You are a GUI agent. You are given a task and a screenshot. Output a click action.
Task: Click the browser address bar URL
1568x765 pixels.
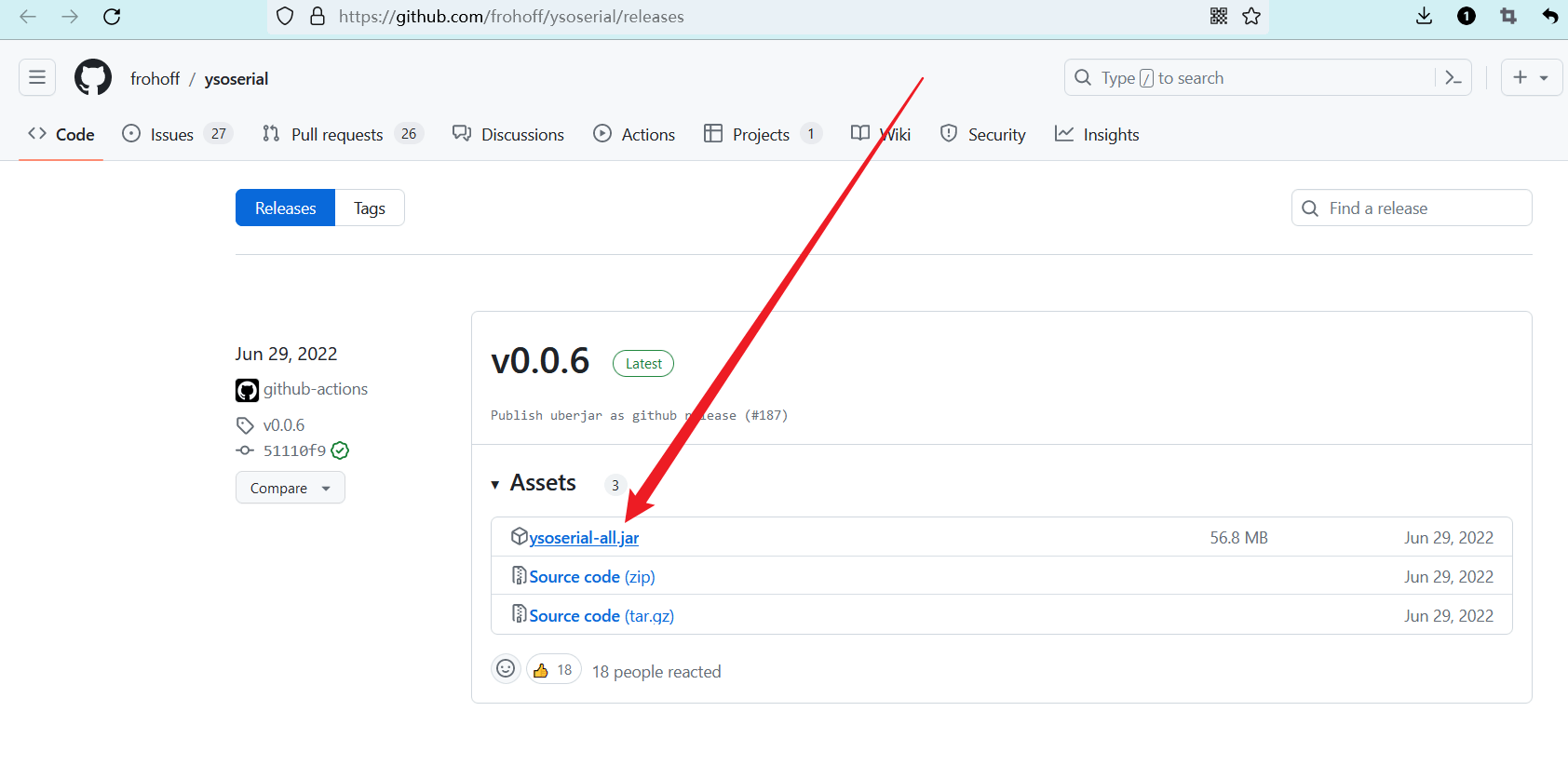pos(511,17)
